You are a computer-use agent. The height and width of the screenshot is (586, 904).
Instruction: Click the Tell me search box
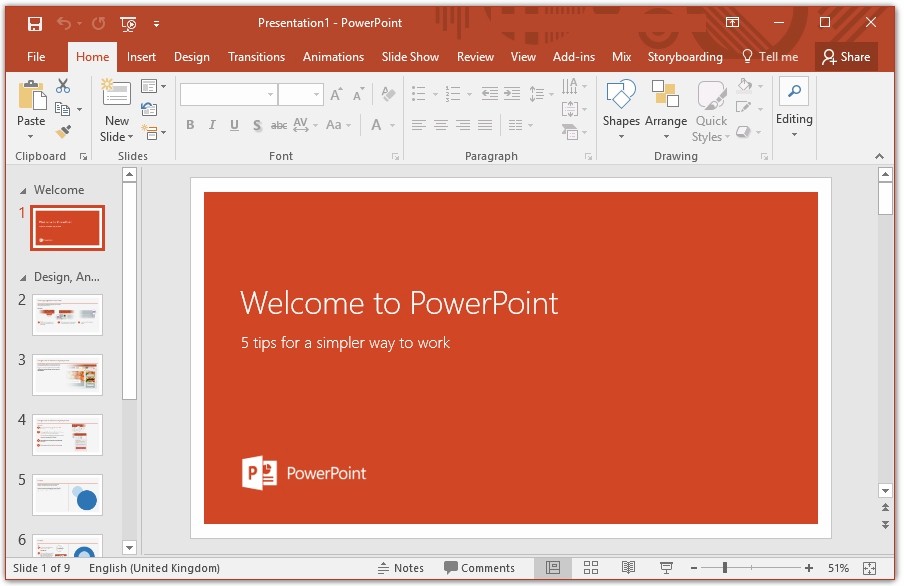(x=770, y=57)
